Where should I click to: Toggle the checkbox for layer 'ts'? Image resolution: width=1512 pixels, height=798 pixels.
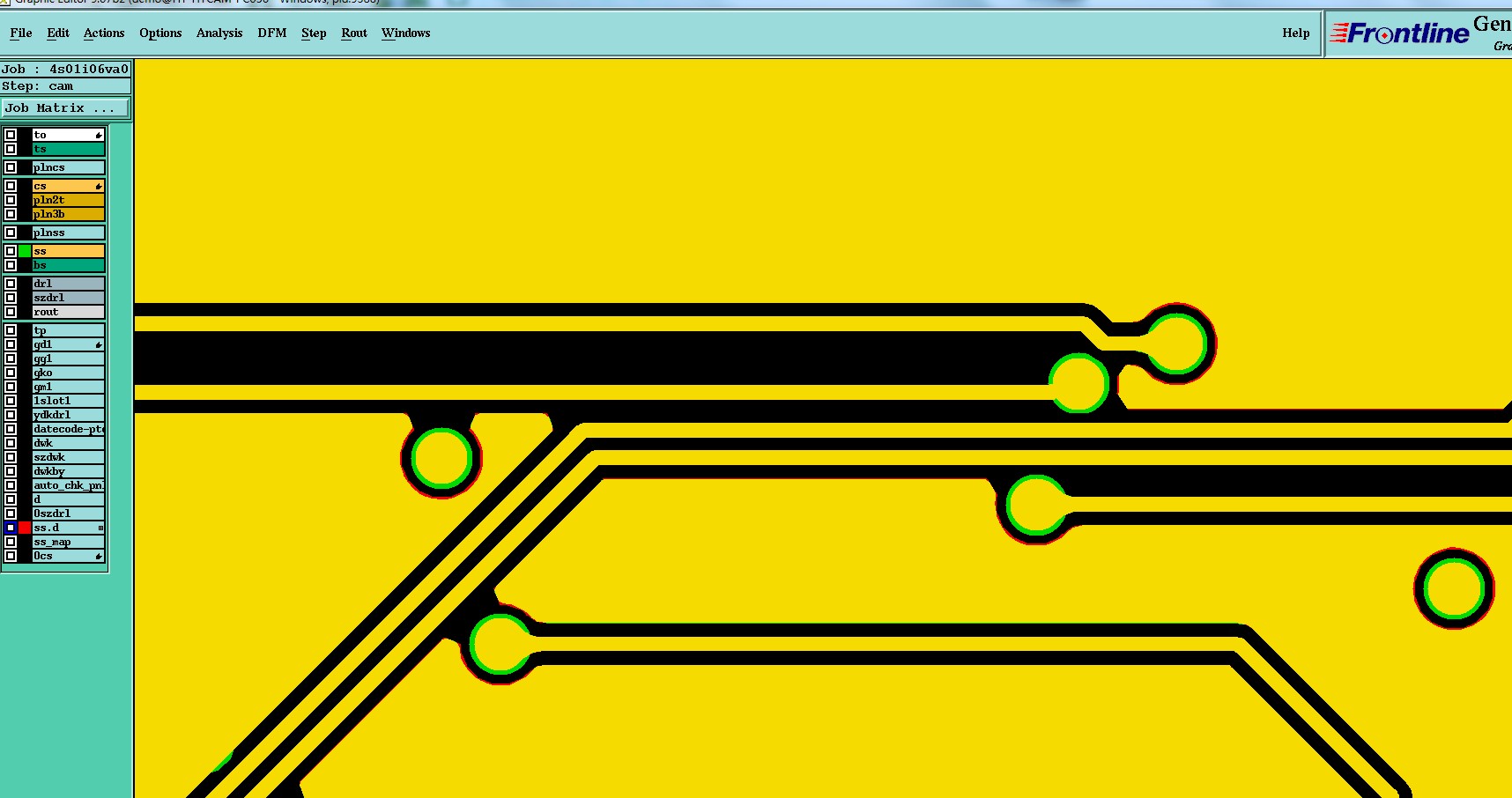pyautogui.click(x=11, y=149)
